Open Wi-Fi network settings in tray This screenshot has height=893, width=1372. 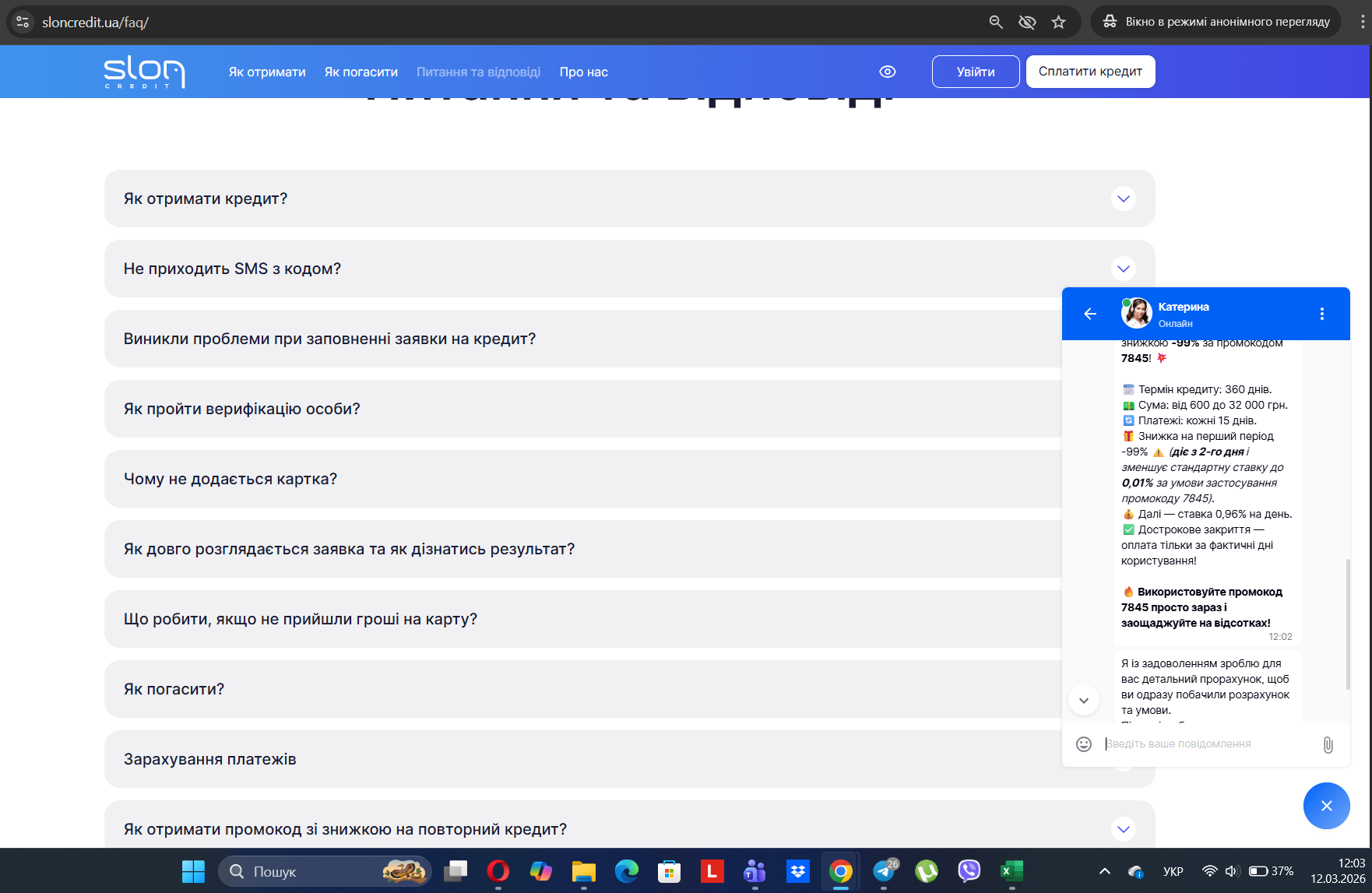pos(1209,871)
